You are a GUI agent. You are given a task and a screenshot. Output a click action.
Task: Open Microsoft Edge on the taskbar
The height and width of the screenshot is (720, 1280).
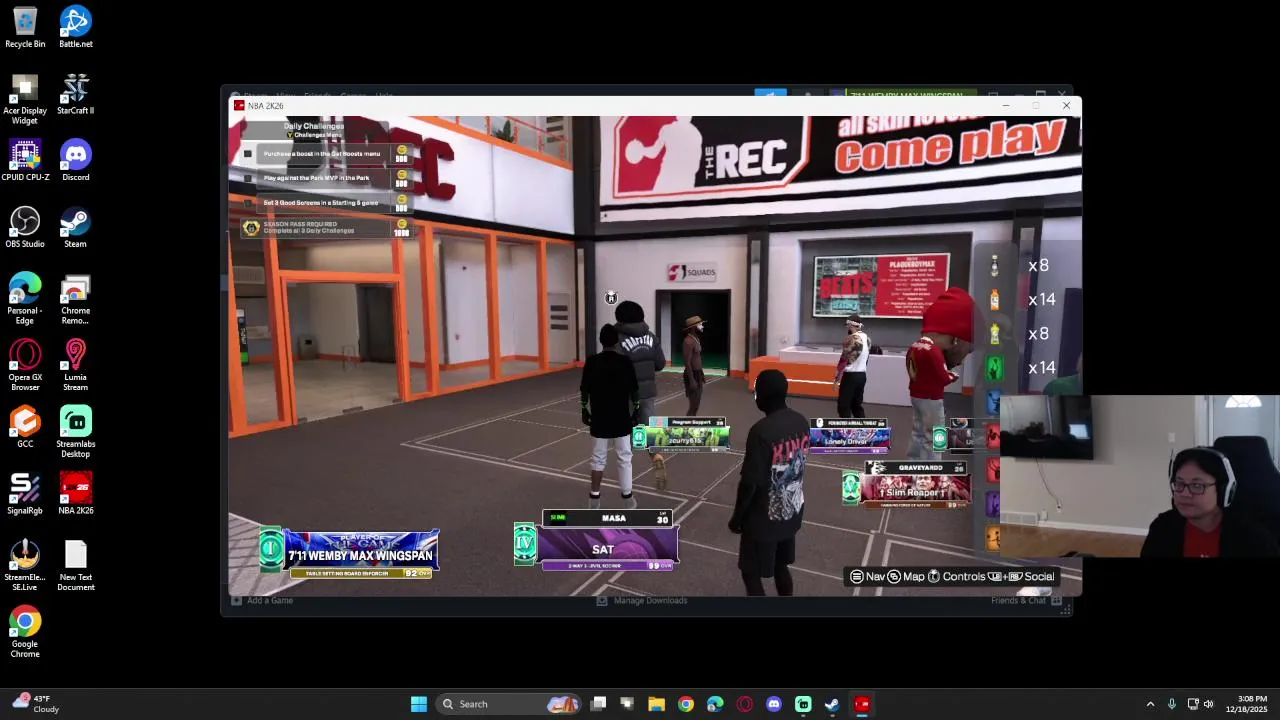pos(715,704)
